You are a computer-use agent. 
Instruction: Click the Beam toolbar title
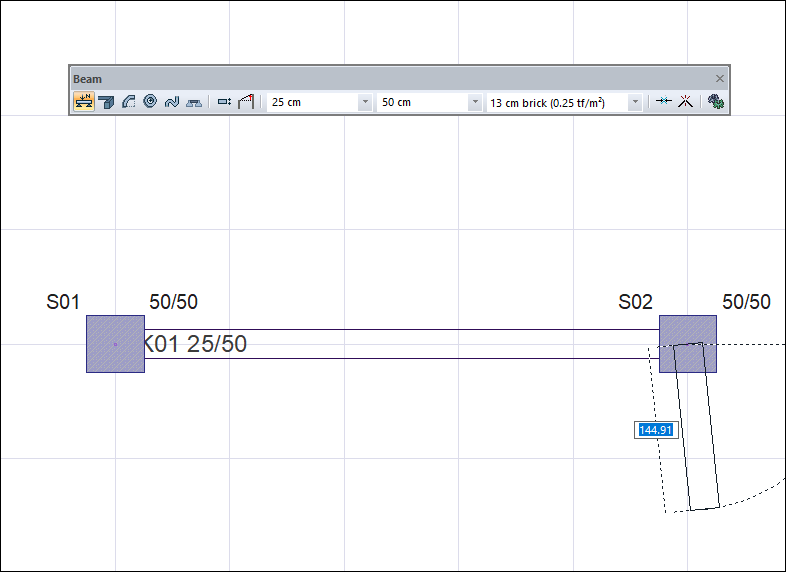pyautogui.click(x=87, y=79)
